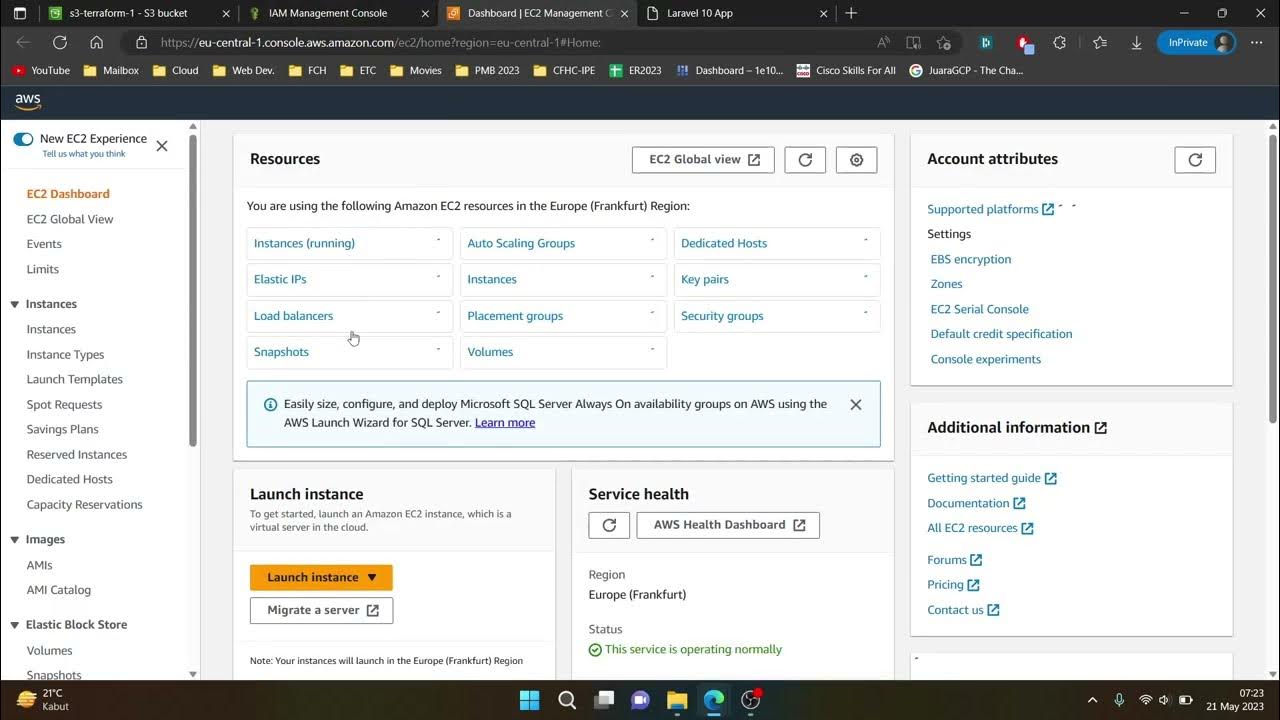Open the Cisco Skills For All bookmark
The width and height of the screenshot is (1280, 720).
point(846,71)
